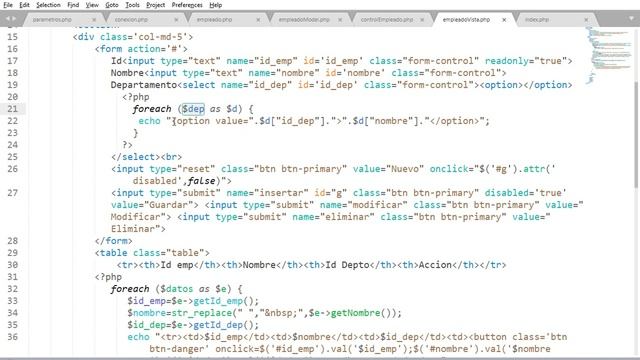The image size is (640, 360).
Task: Place cursor on the highlighted $dep variable
Action: click(193, 109)
